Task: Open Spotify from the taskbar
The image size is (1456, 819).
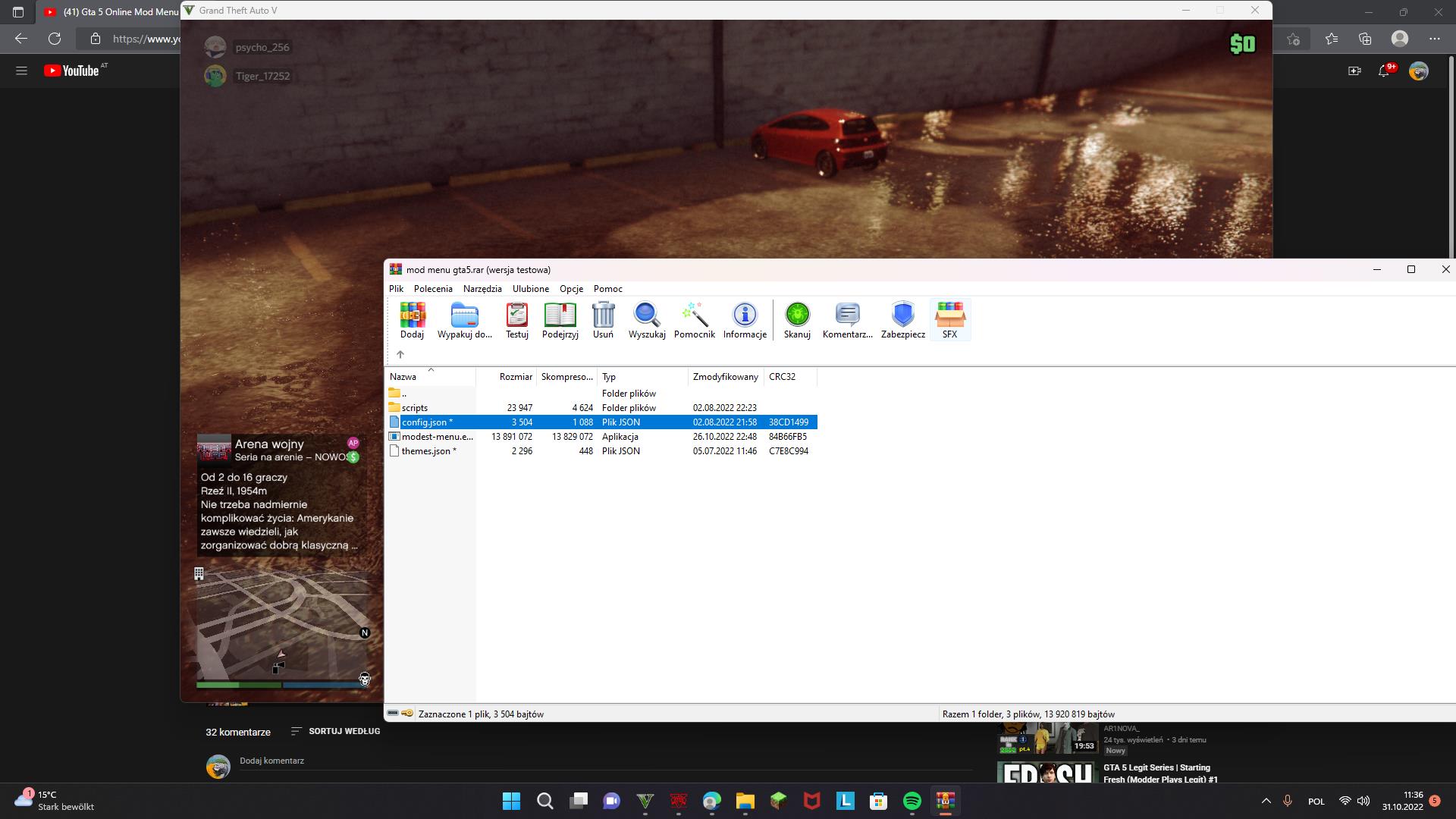Action: [912, 801]
